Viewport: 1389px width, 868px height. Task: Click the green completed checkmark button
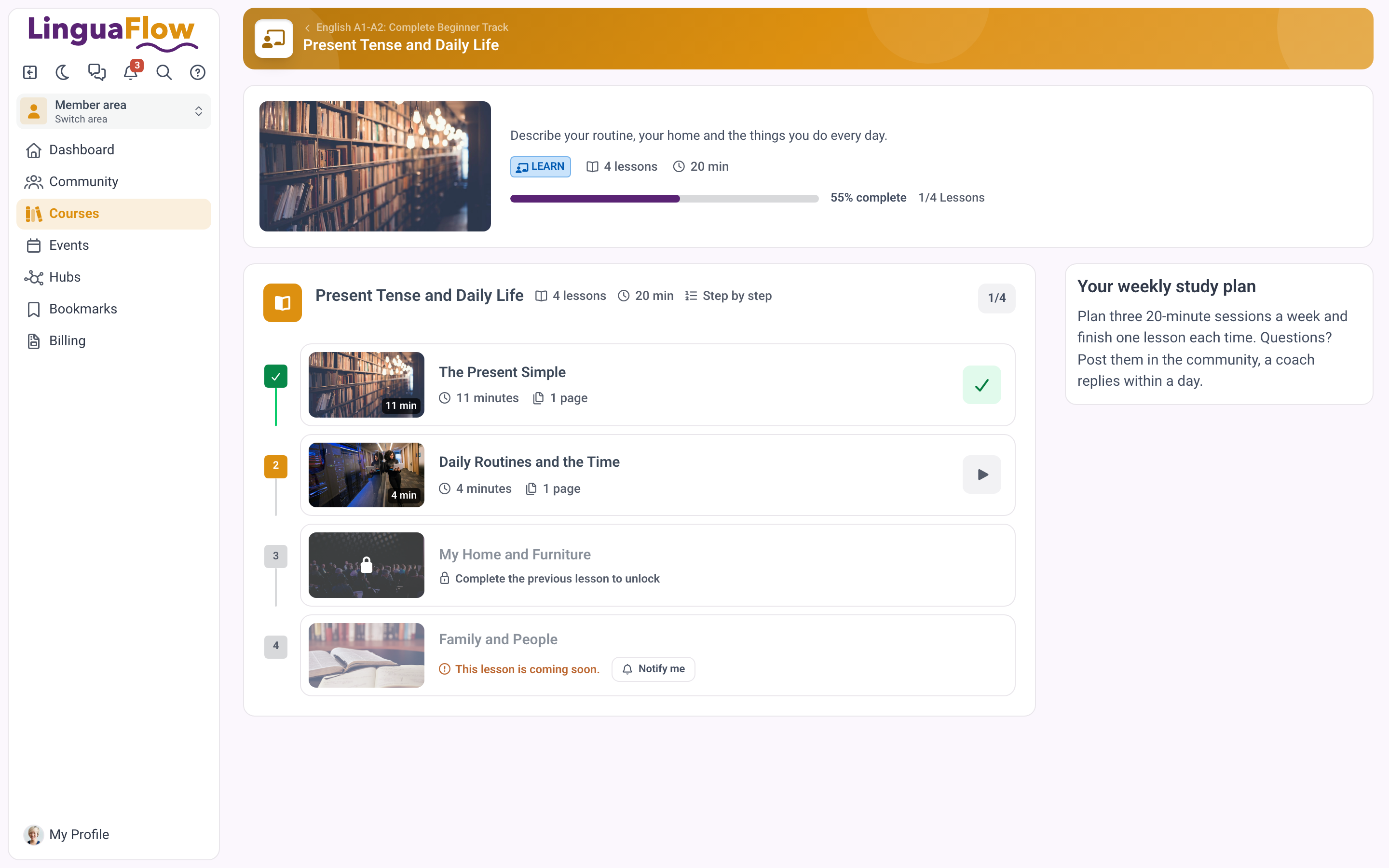(x=981, y=385)
